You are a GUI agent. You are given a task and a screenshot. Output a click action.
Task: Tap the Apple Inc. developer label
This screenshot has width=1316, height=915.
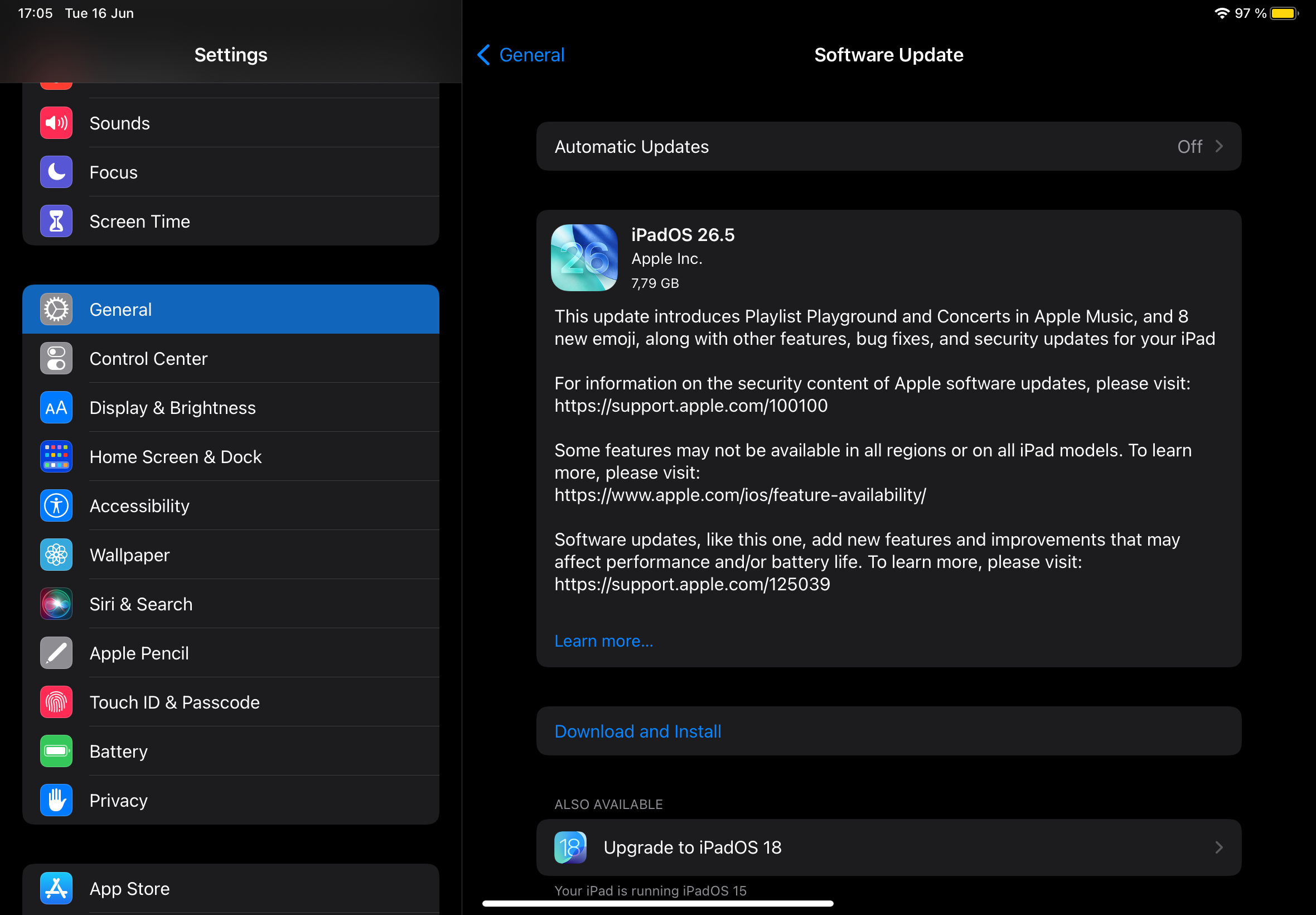click(x=667, y=259)
